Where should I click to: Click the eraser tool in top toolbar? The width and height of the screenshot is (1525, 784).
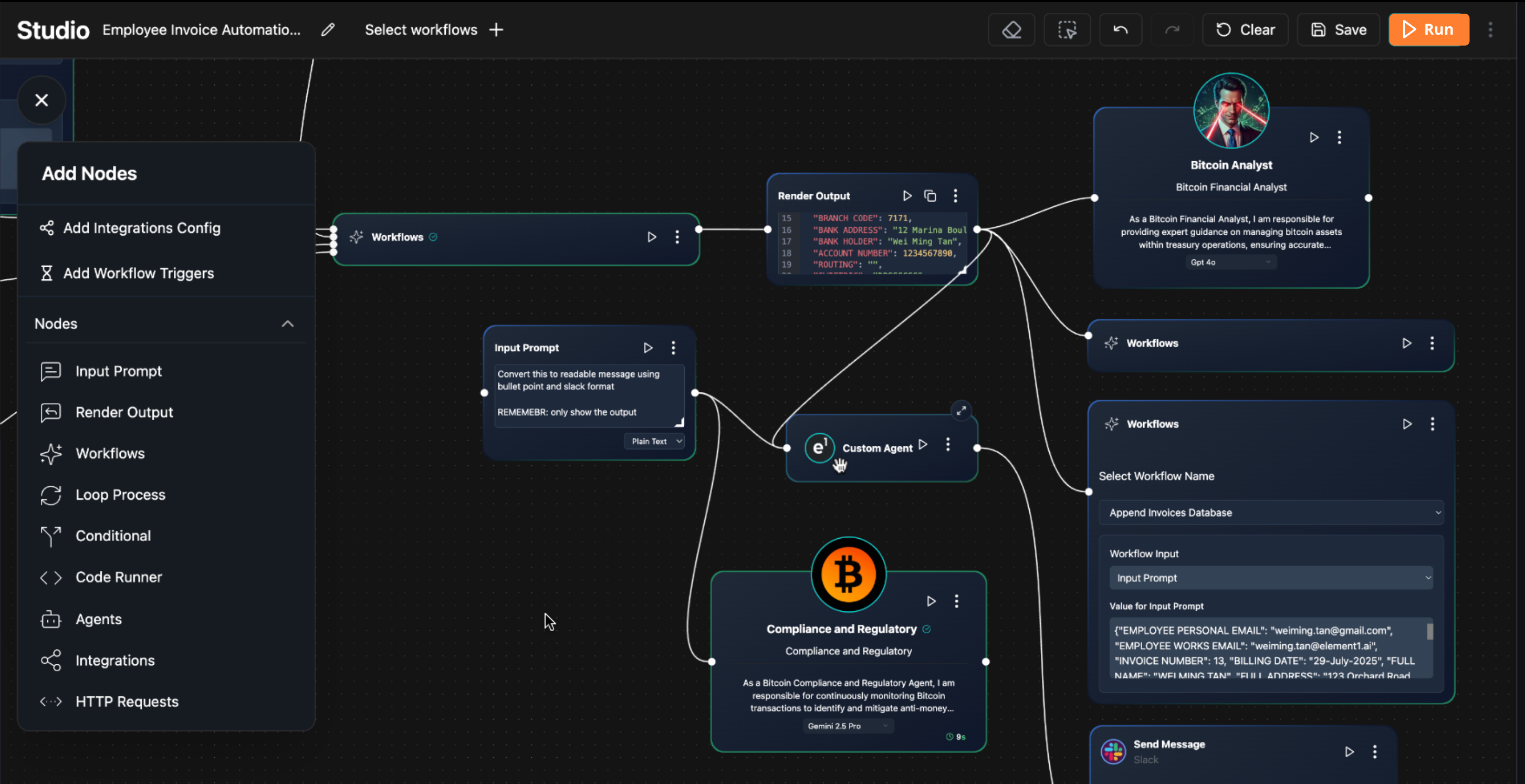[x=1011, y=29]
